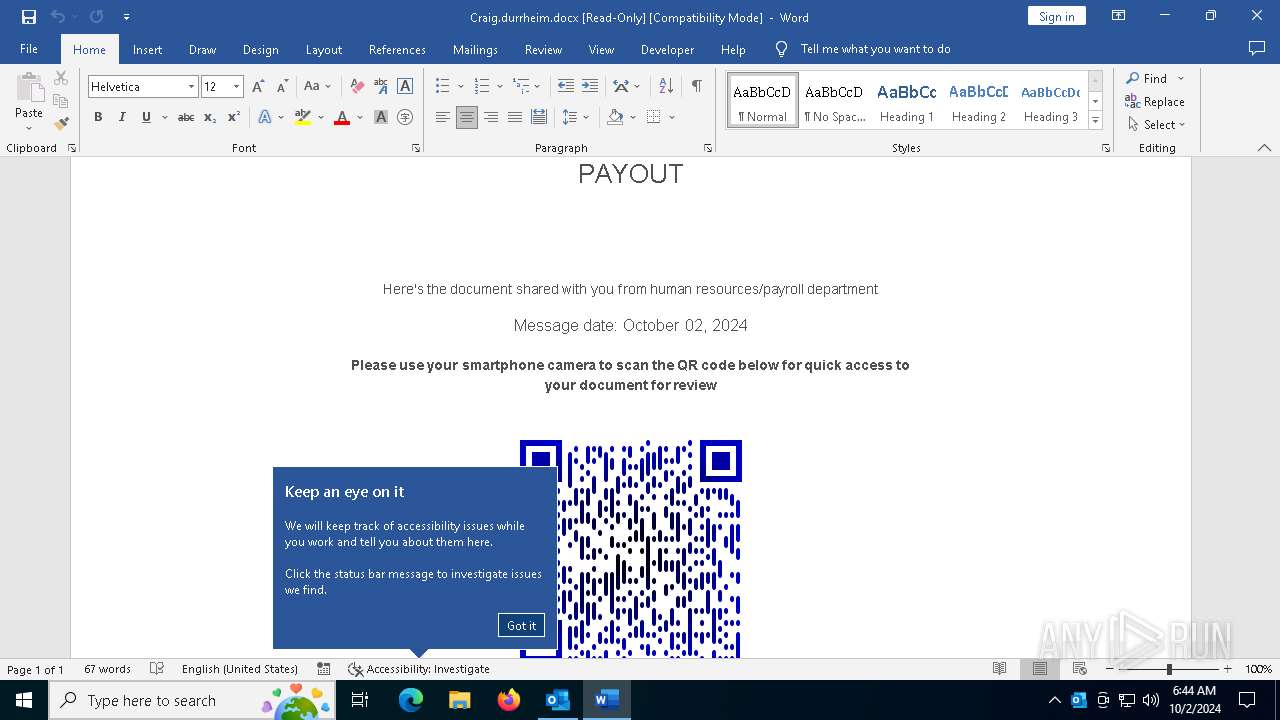This screenshot has height=720, width=1280.
Task: Click the spelling proofing icon in status bar
Action: coord(157,669)
